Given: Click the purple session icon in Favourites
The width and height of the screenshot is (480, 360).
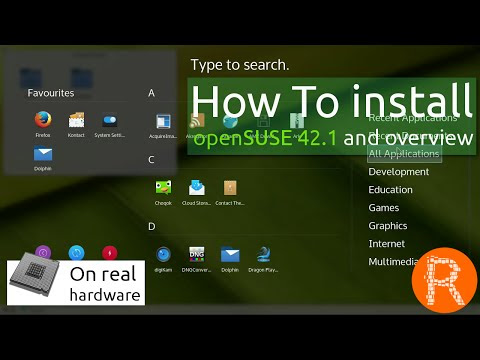Looking at the screenshot, I should click(x=43, y=252).
